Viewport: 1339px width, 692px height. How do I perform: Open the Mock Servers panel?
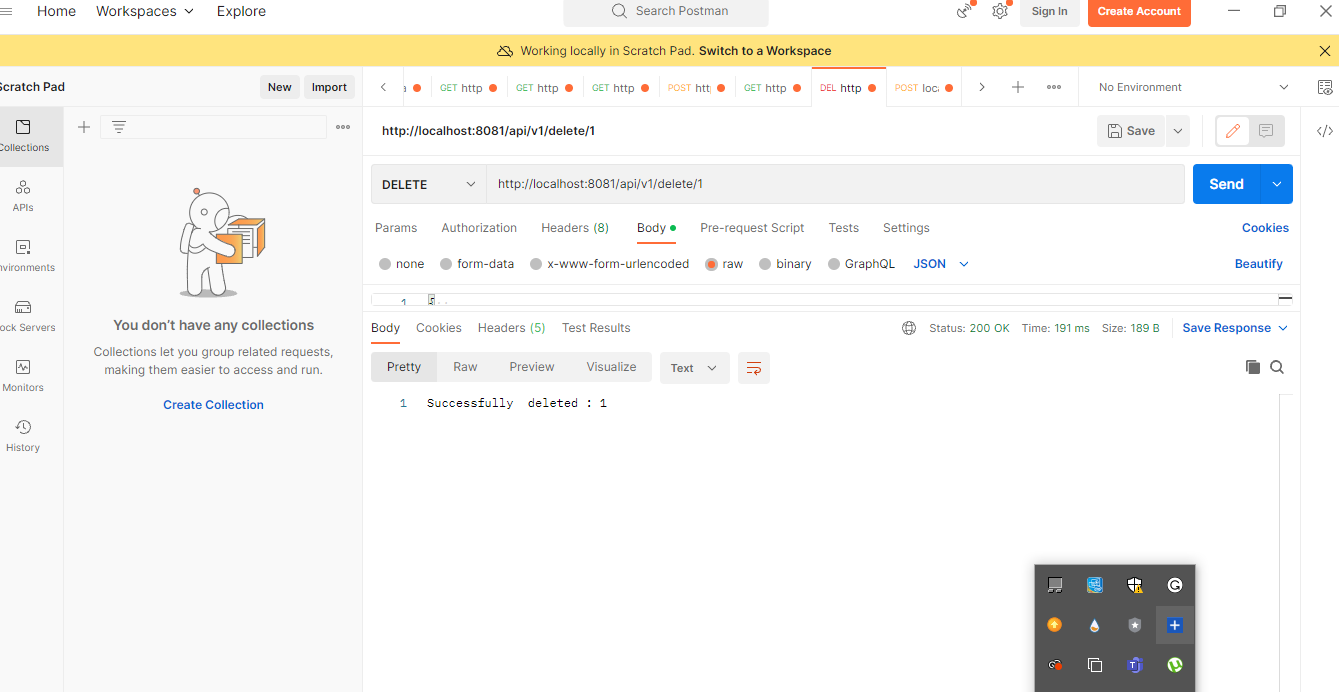coord(22,312)
